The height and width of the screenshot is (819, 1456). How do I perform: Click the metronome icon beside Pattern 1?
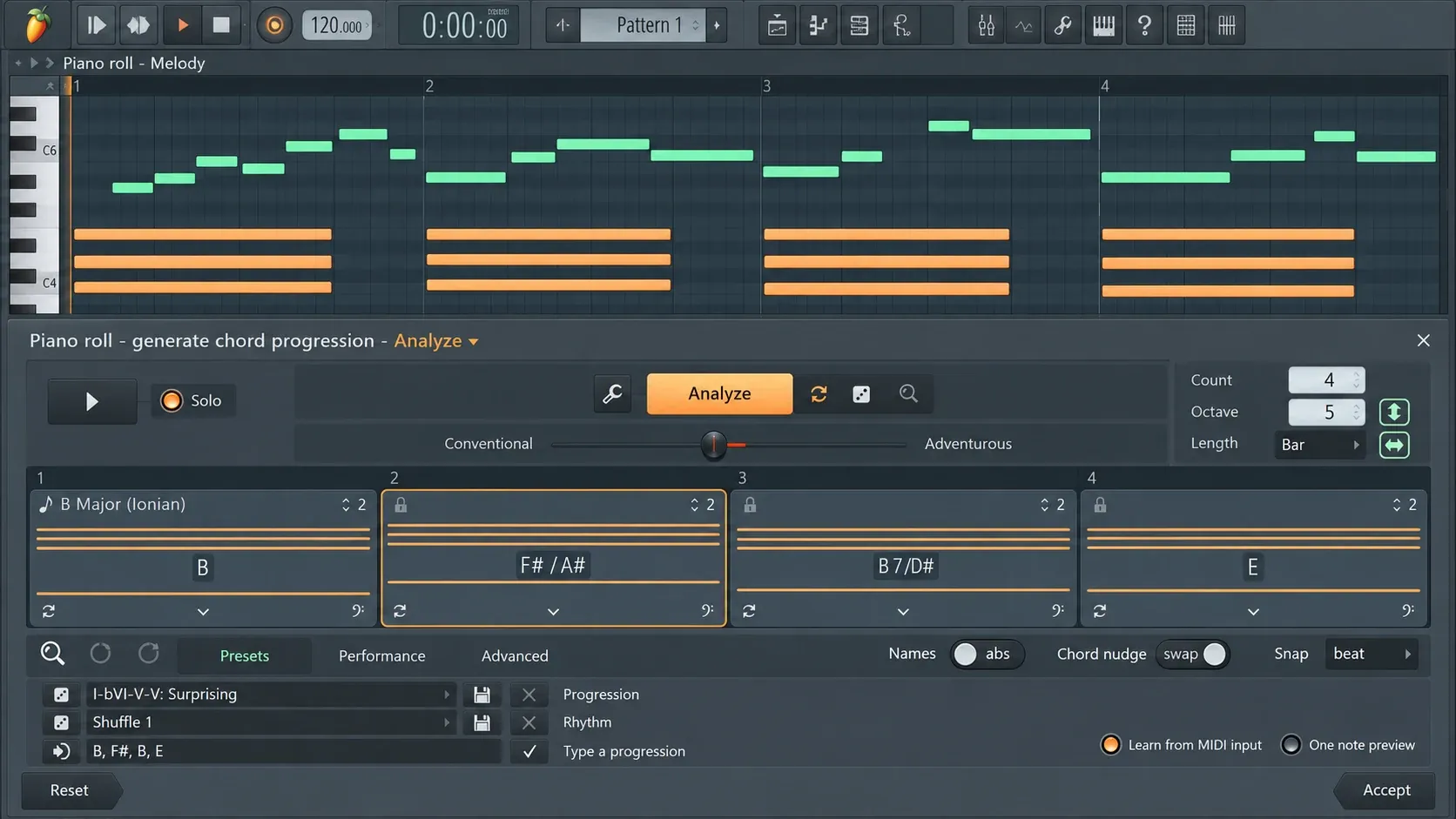(x=563, y=25)
